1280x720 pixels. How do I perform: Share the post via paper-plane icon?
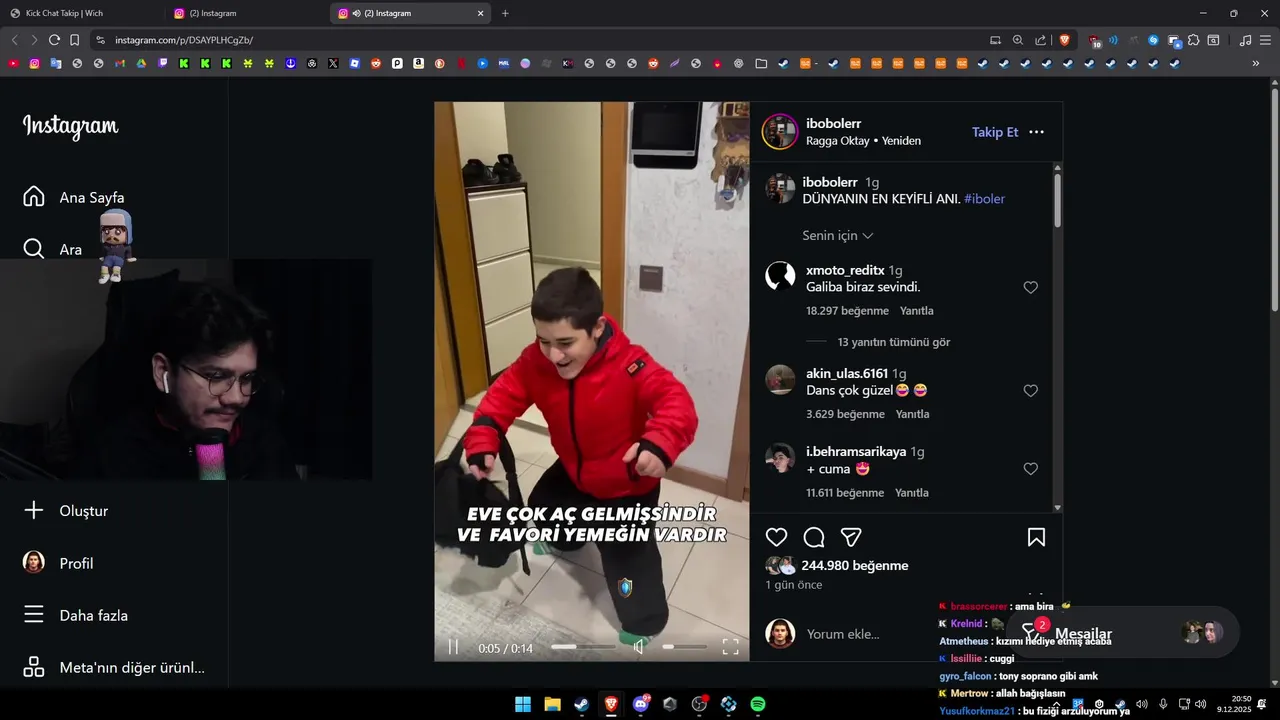(x=851, y=537)
